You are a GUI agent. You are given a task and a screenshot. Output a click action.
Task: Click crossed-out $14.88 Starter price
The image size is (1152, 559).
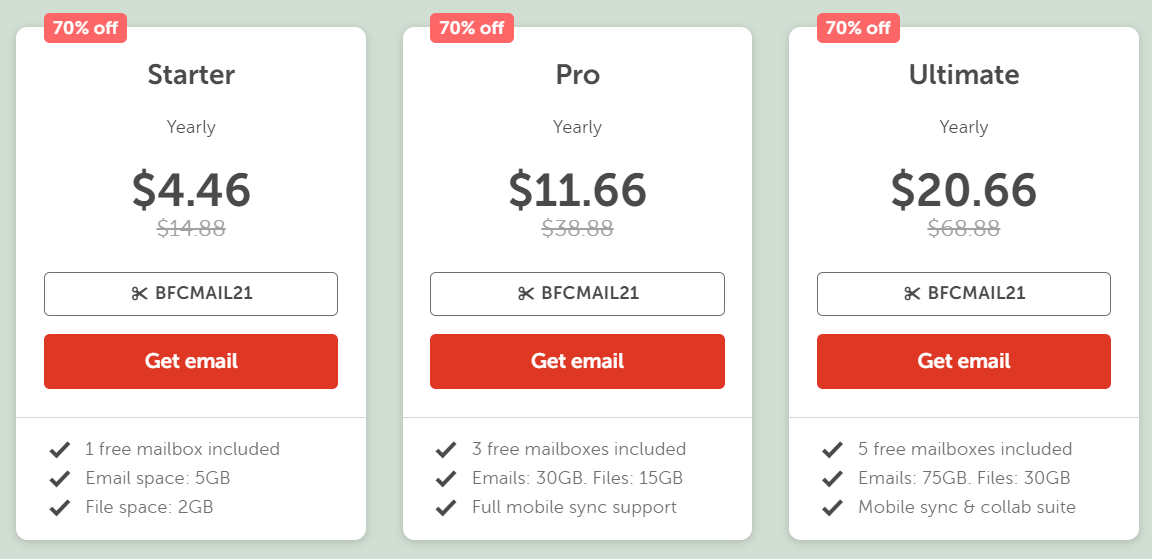click(x=191, y=229)
